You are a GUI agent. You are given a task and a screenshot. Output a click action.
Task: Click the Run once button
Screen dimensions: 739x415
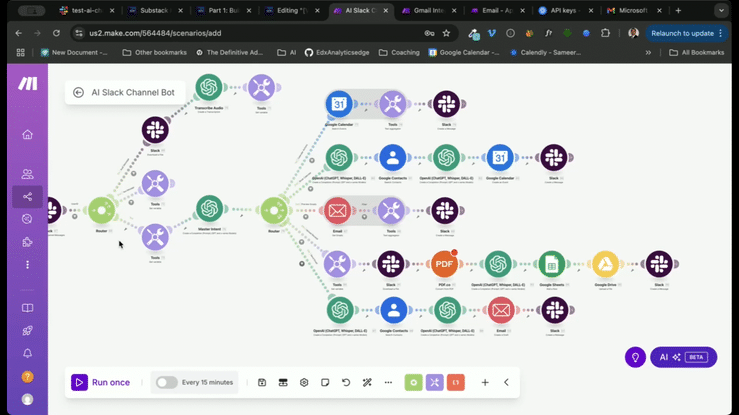[x=101, y=382]
